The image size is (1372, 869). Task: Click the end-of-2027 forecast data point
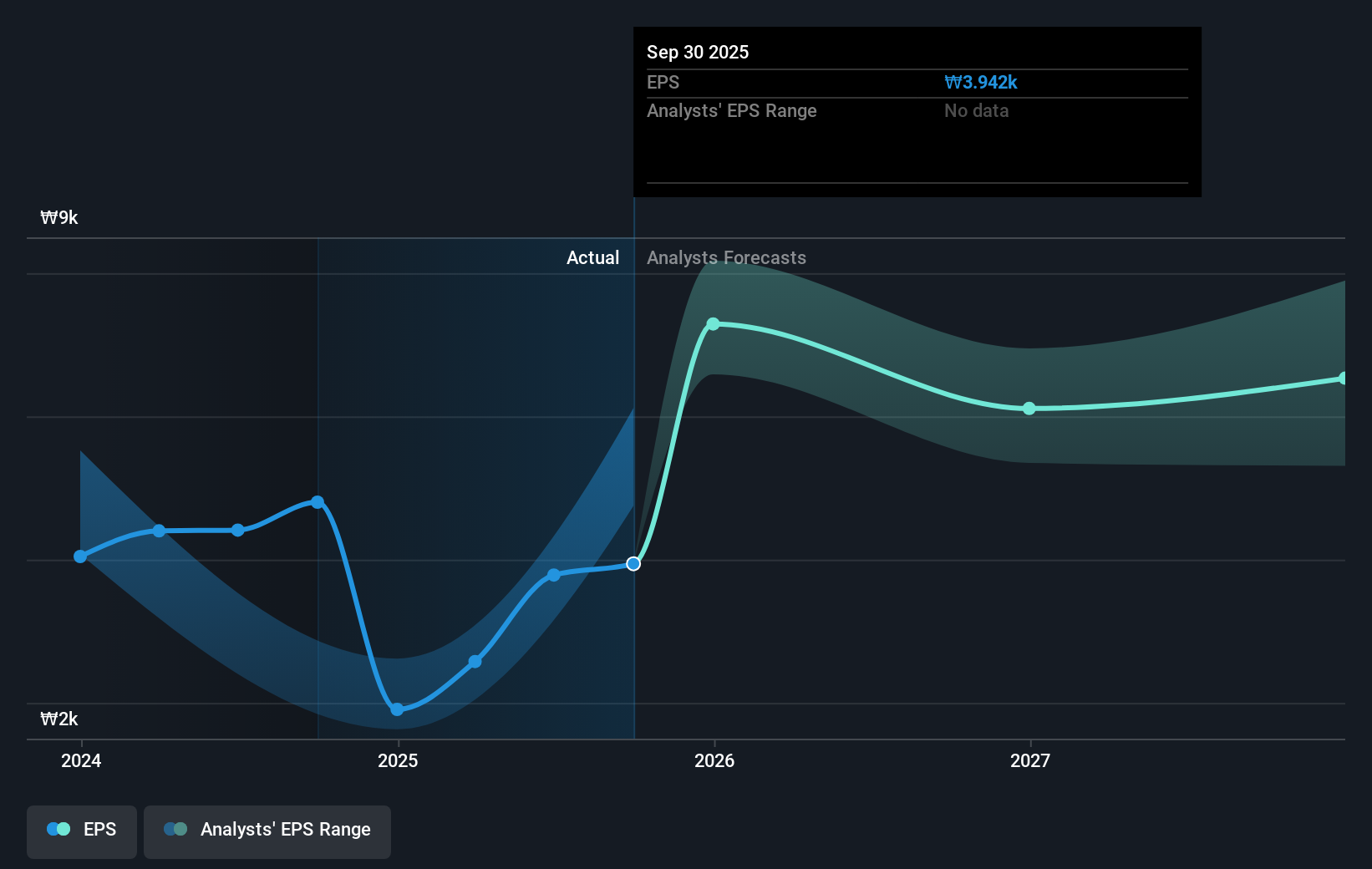1343,379
